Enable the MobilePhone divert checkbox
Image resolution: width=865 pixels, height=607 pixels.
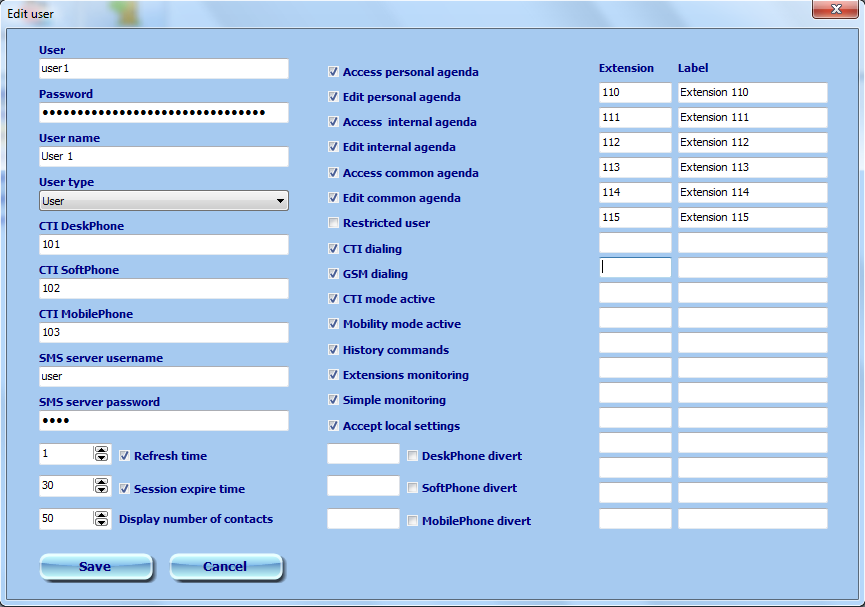pos(413,521)
